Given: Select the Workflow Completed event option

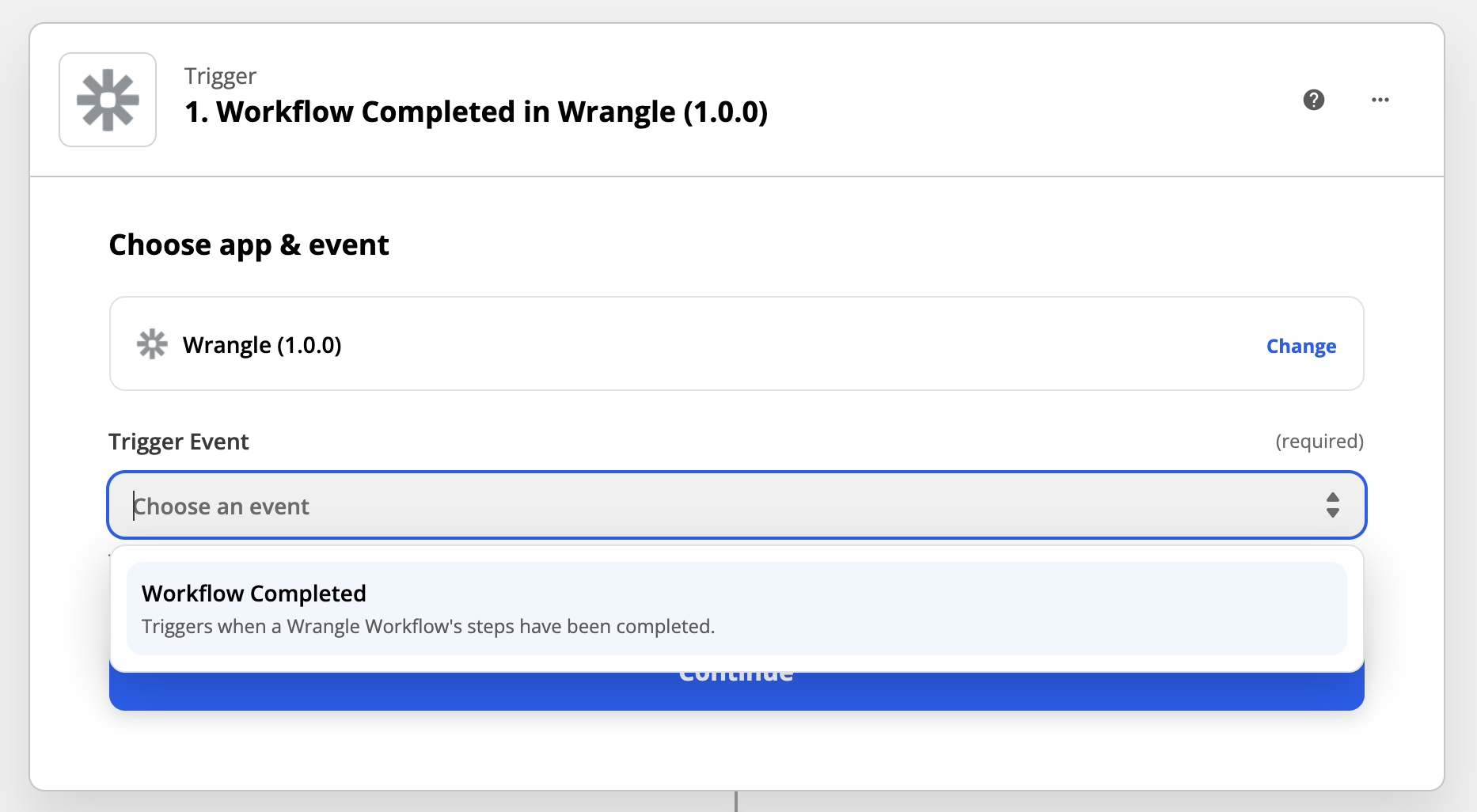Looking at the screenshot, I should coord(736,609).
